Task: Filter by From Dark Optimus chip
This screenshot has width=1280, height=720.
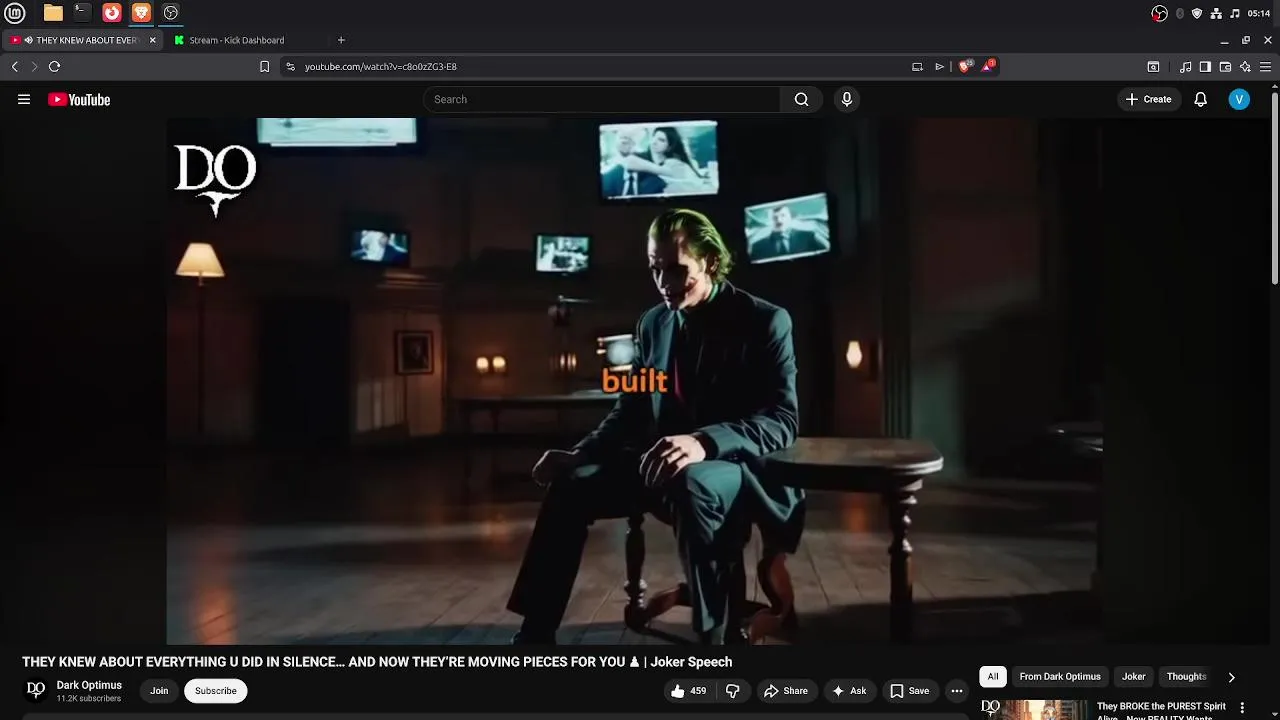Action: pyautogui.click(x=1060, y=677)
